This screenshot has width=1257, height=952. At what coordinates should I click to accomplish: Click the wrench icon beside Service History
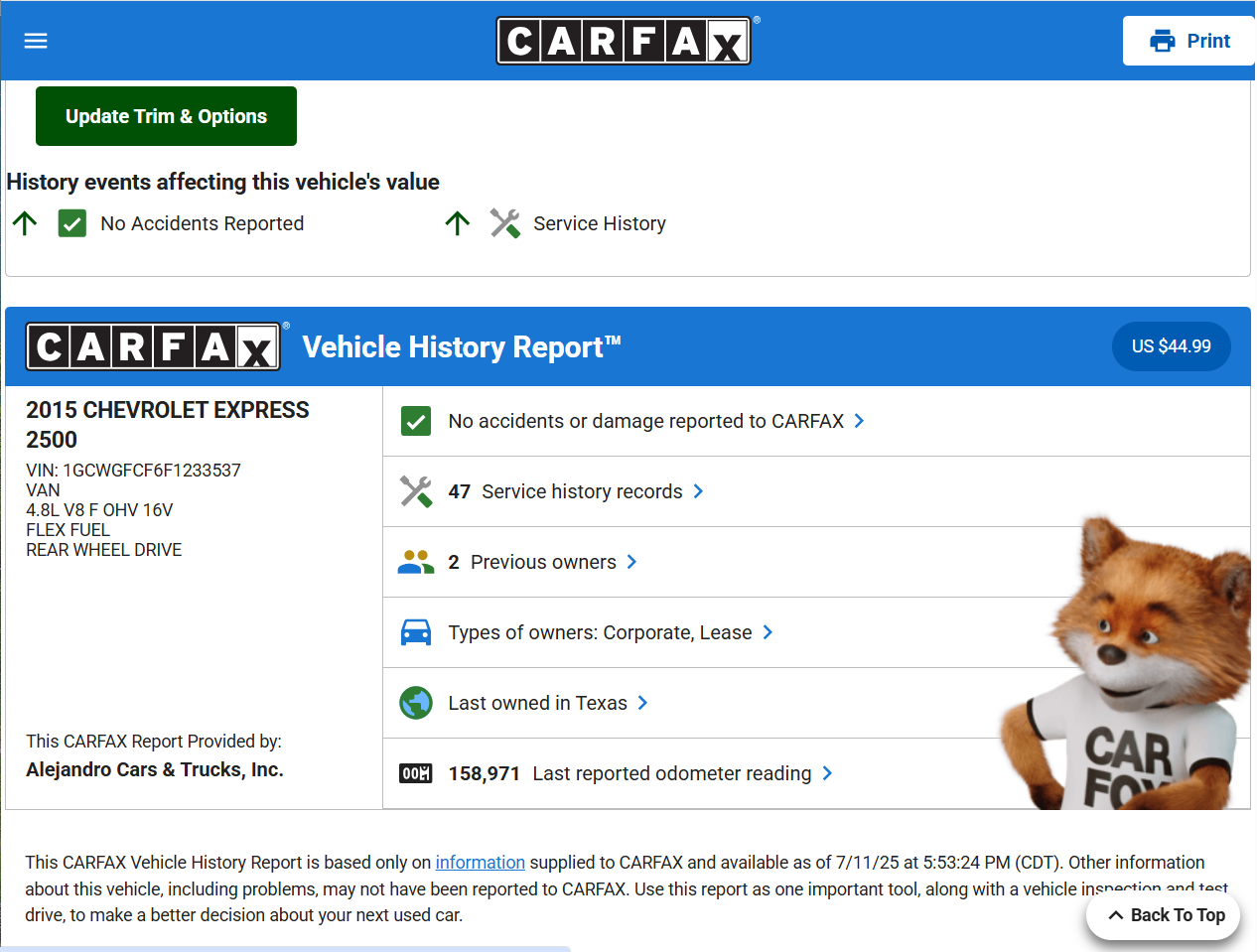click(504, 223)
